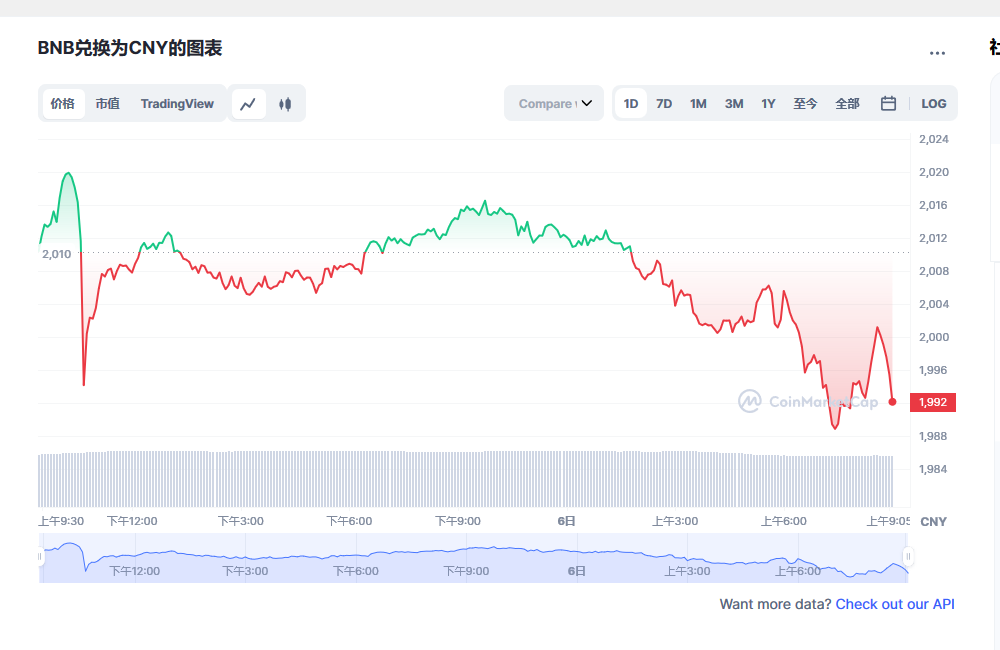The image size is (1000, 650).
Task: Click the 1,992 current price label
Action: (x=932, y=403)
